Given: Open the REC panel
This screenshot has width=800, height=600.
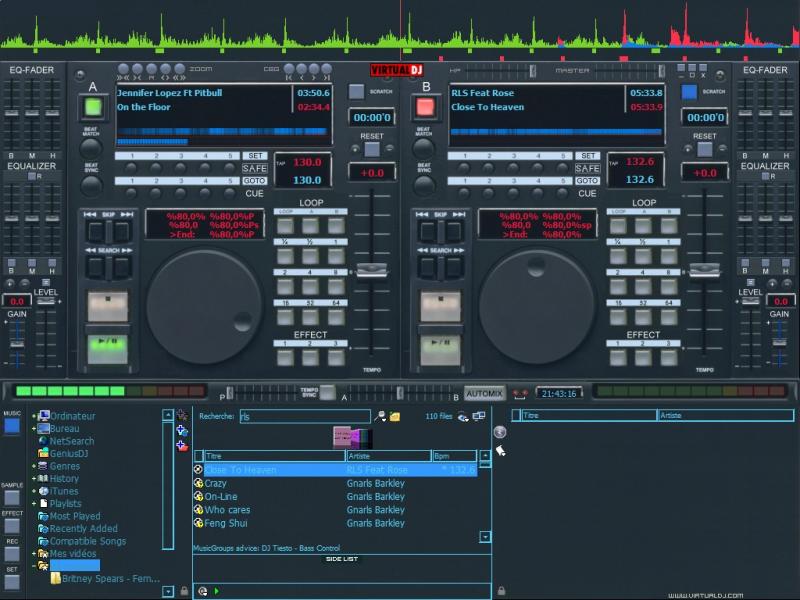Looking at the screenshot, I should (12, 554).
